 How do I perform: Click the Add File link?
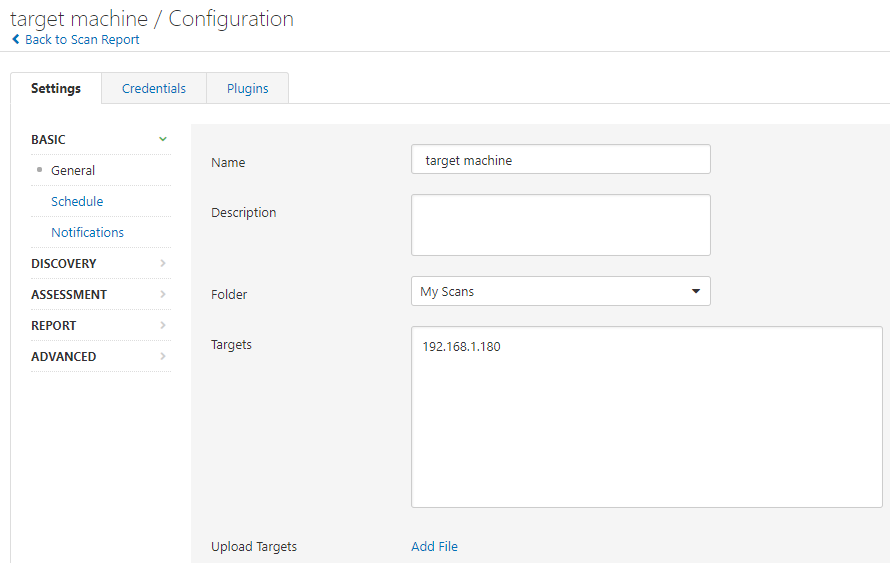(x=434, y=546)
